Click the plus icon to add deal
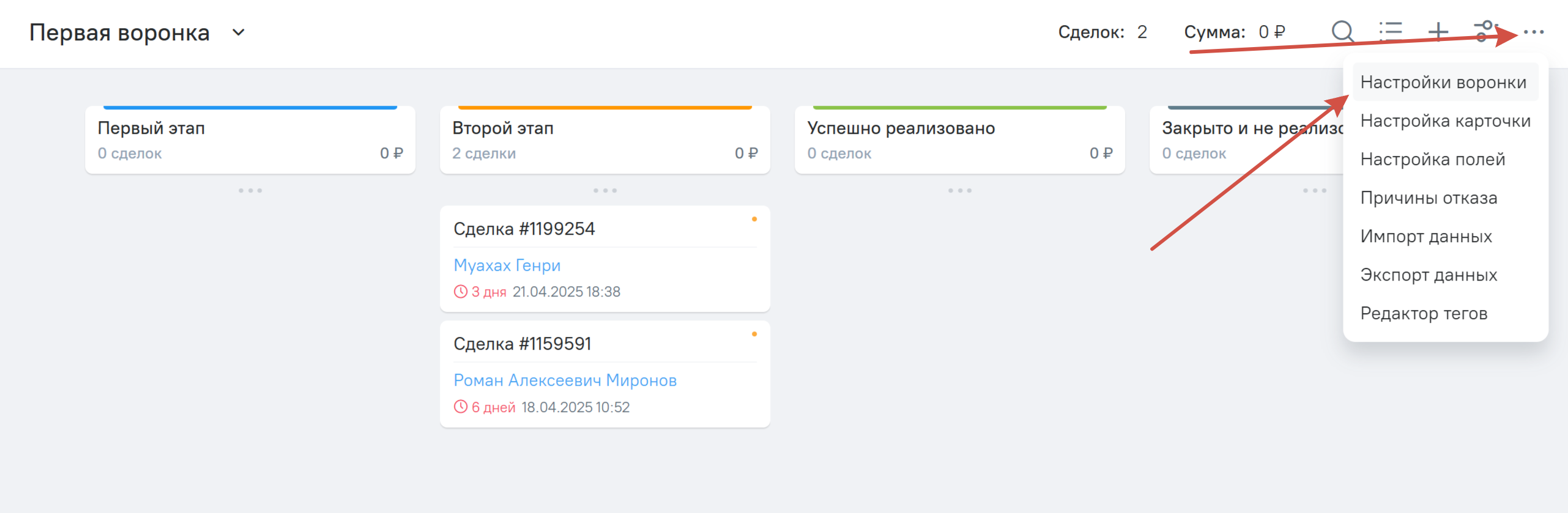The width and height of the screenshot is (1568, 513). [x=1438, y=31]
